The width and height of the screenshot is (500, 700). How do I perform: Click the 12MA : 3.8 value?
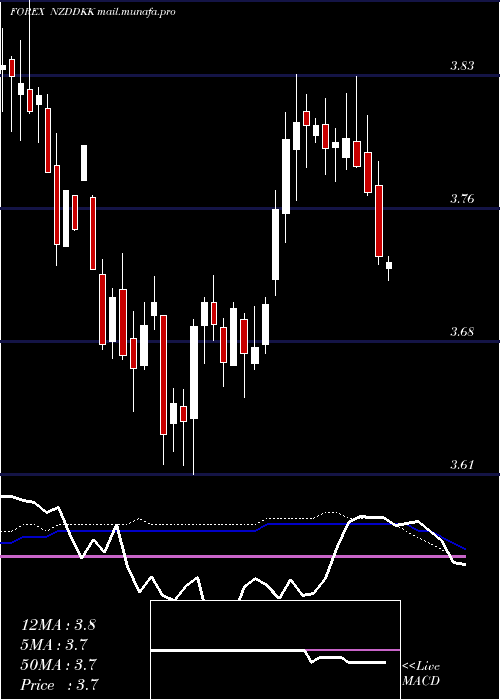[58, 625]
